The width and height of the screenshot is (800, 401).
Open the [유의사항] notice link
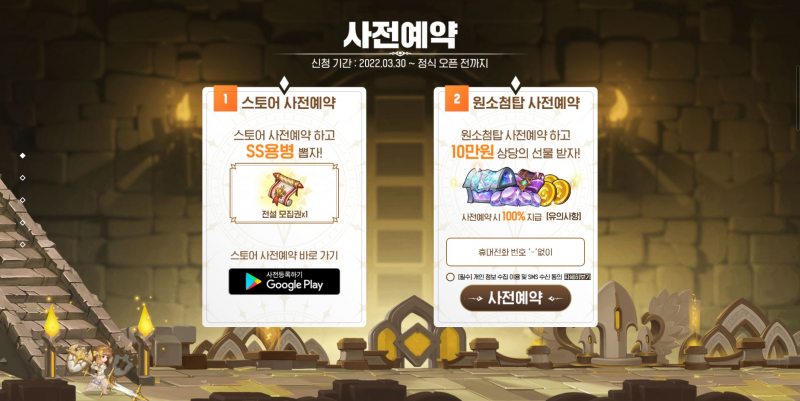[x=563, y=217]
